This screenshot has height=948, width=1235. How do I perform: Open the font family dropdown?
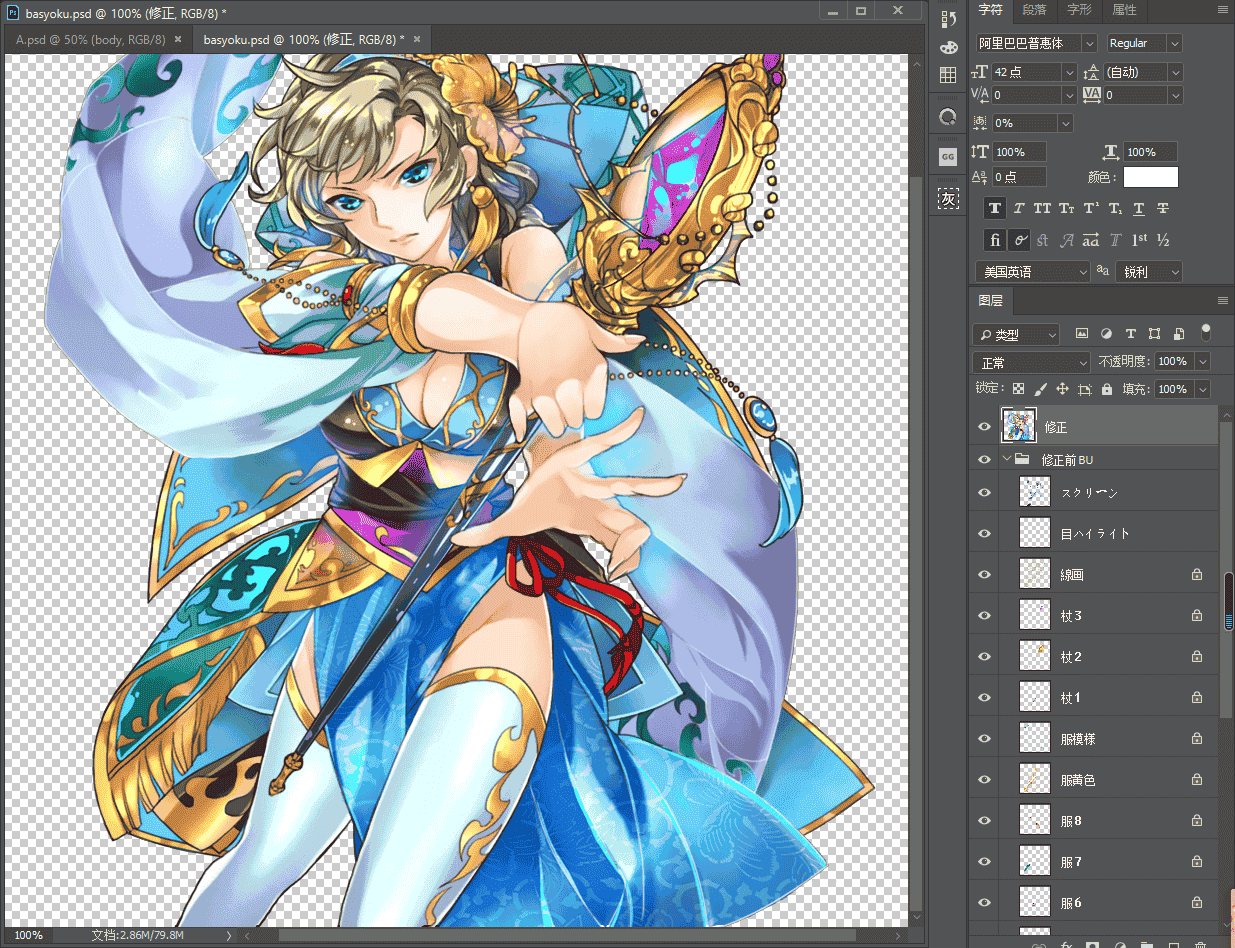tap(1036, 43)
